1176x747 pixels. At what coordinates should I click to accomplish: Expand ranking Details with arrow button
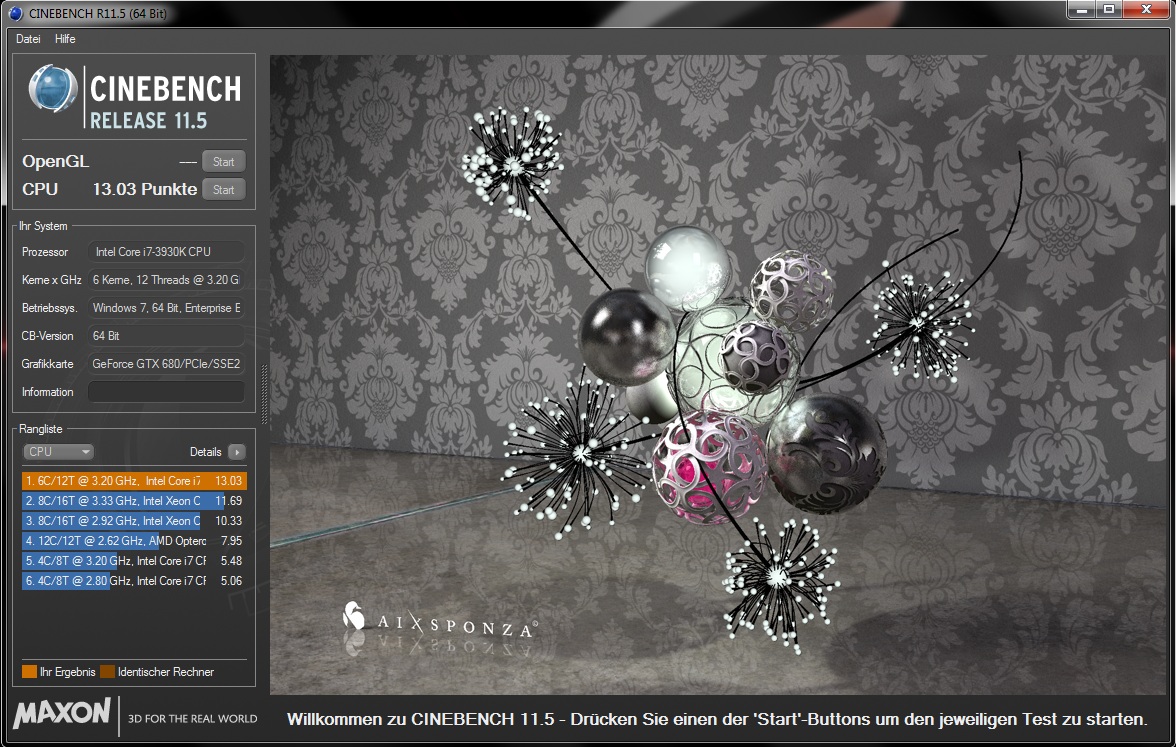236,452
